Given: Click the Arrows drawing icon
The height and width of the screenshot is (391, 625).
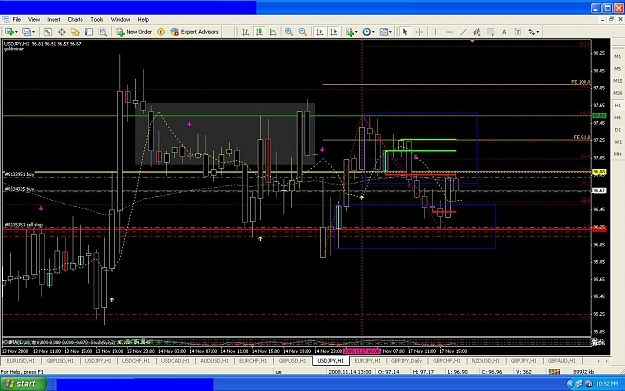Looking at the screenshot, I should click(532, 32).
